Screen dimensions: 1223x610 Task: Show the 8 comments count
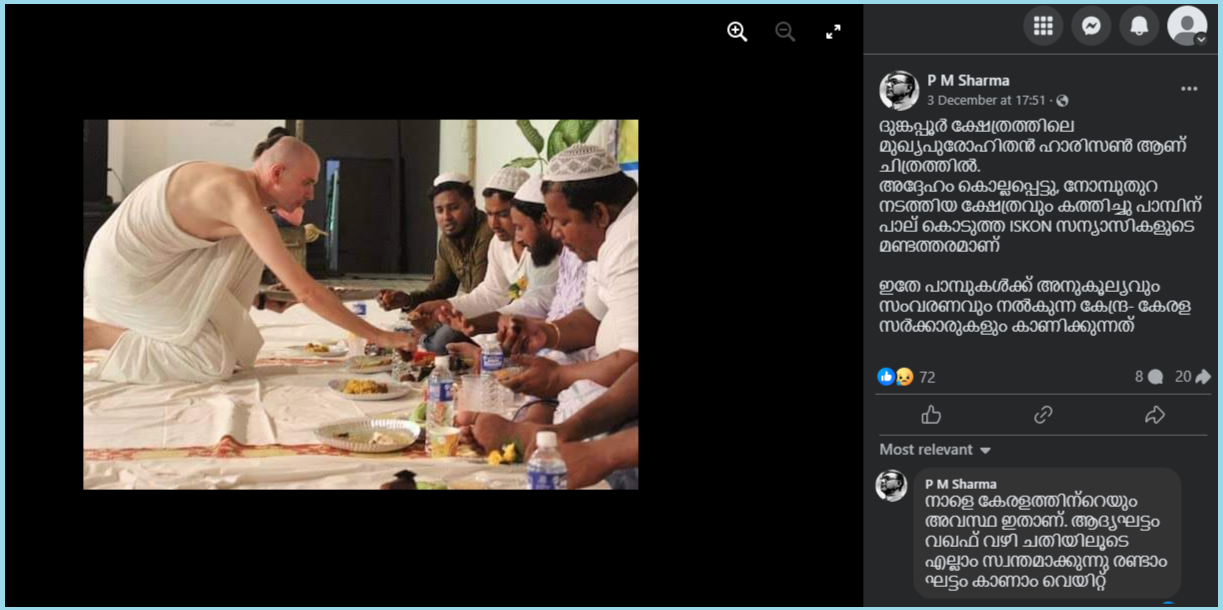tap(1149, 377)
